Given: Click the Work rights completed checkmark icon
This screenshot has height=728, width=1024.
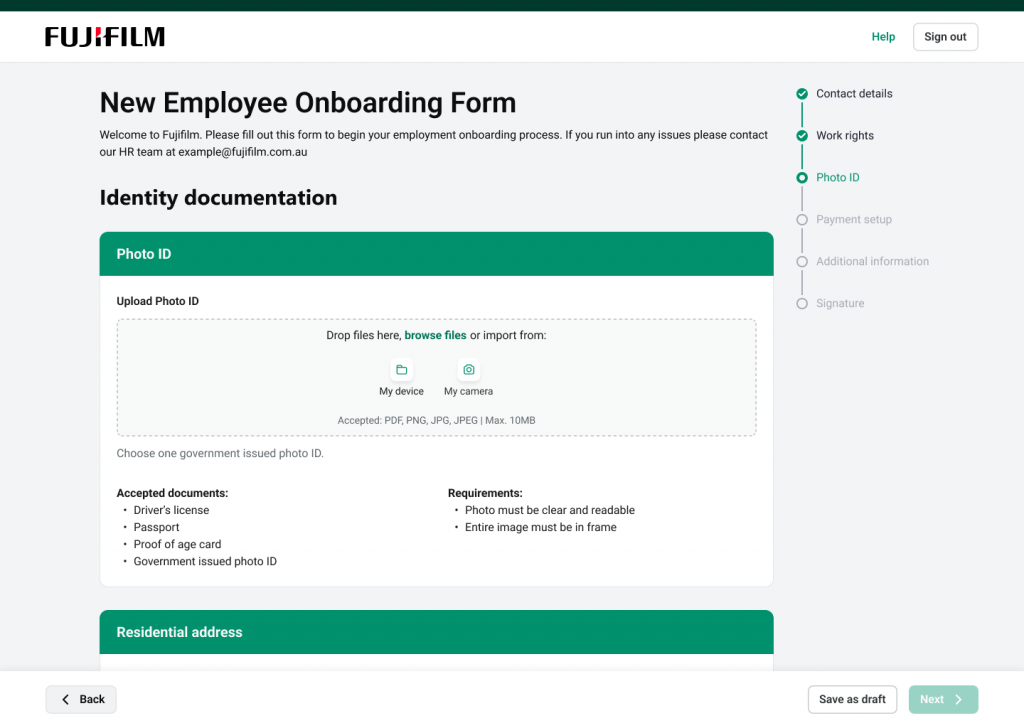Looking at the screenshot, I should pyautogui.click(x=800, y=135).
